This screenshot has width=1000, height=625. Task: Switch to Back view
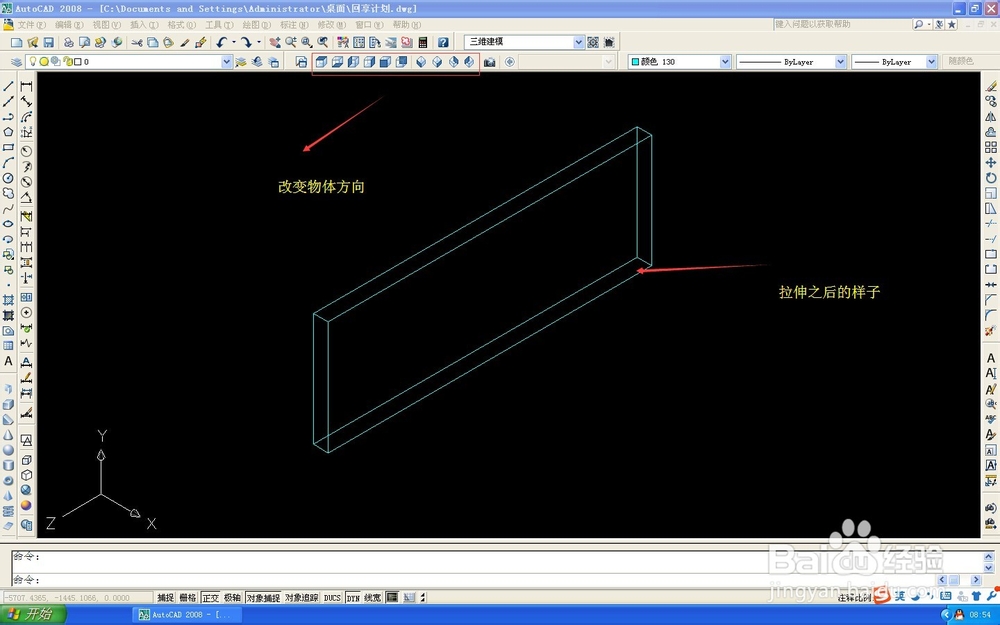point(401,62)
